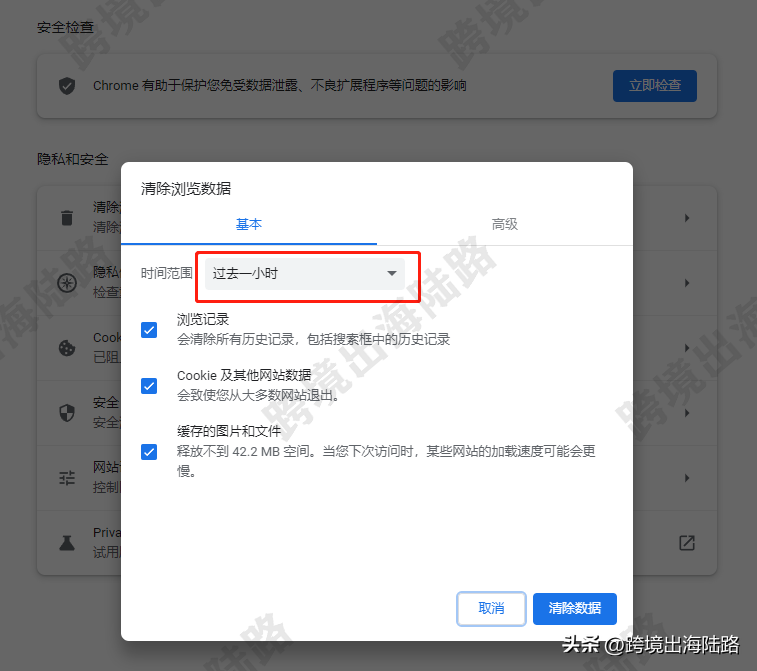Click the trash can clear data icon
This screenshot has width=757, height=671.
coord(67,218)
